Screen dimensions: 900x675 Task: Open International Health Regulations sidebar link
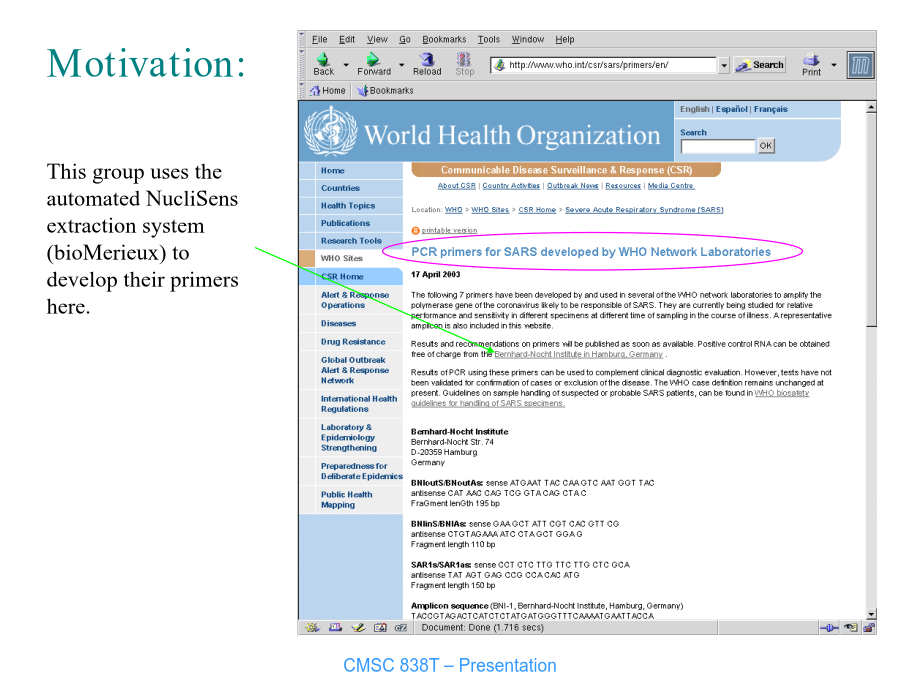click(x=359, y=404)
